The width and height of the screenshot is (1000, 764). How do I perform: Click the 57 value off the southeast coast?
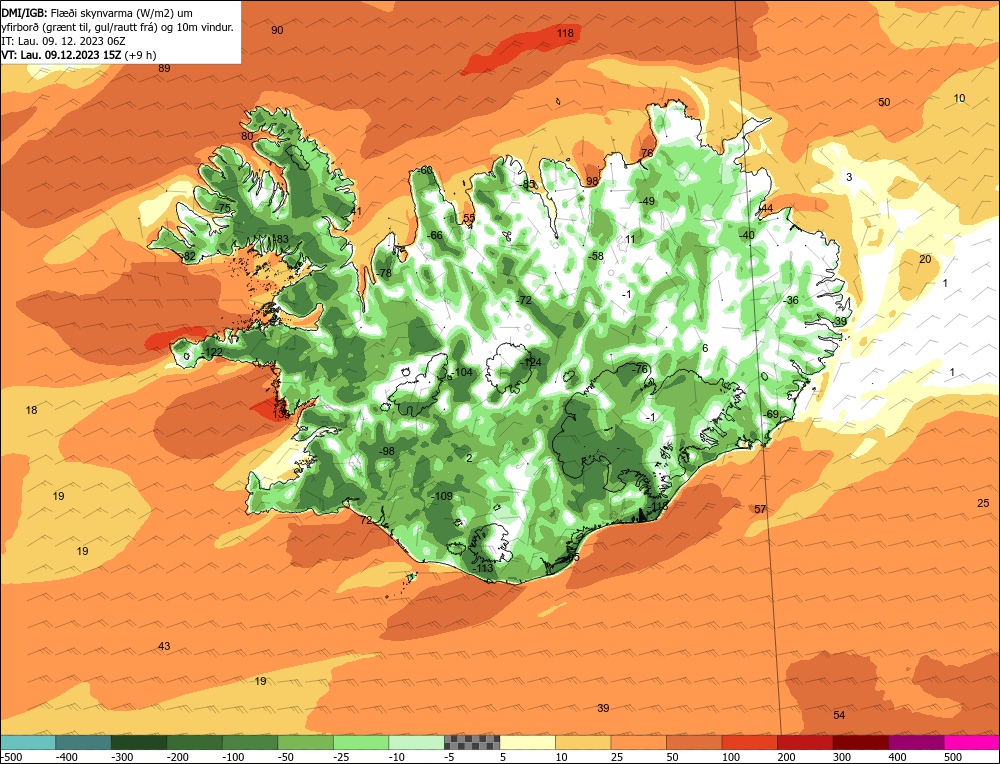(760, 509)
